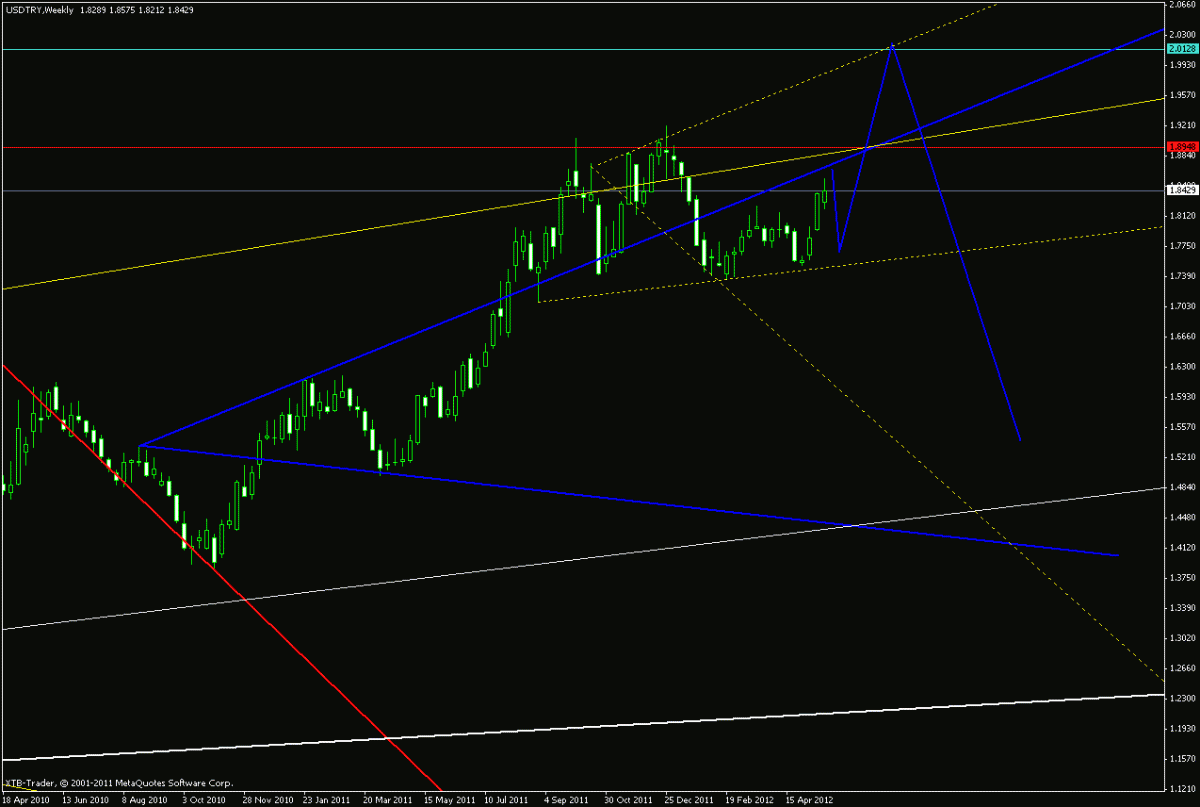This screenshot has height=807, width=1200.
Task: Select the white 1.8429 current price tag
Action: coord(1181,190)
